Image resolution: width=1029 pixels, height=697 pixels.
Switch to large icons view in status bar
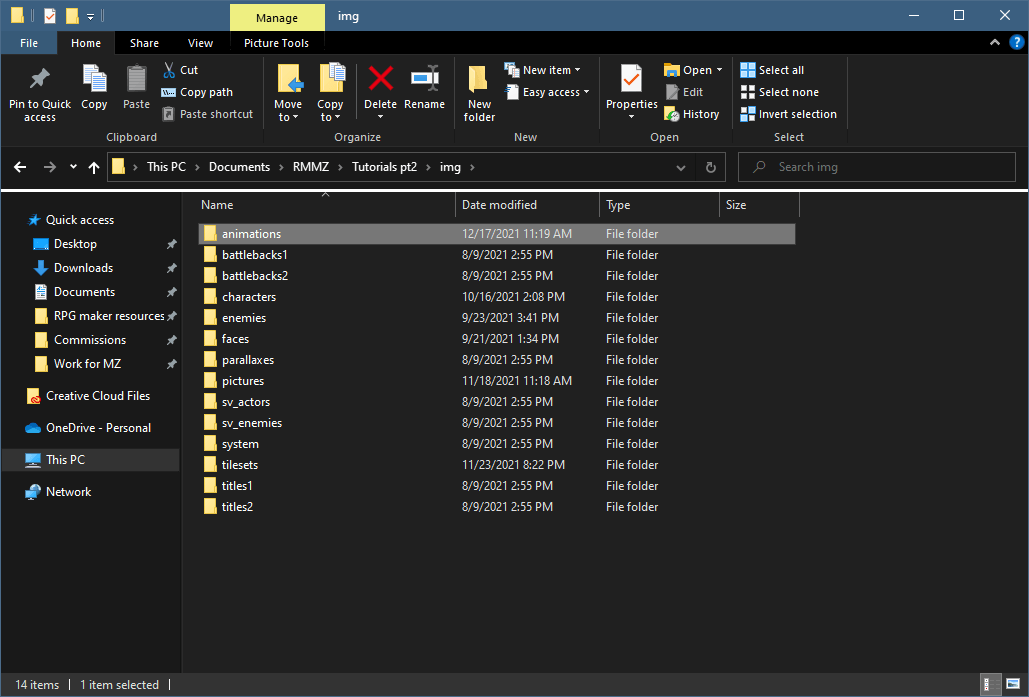tap(1013, 685)
